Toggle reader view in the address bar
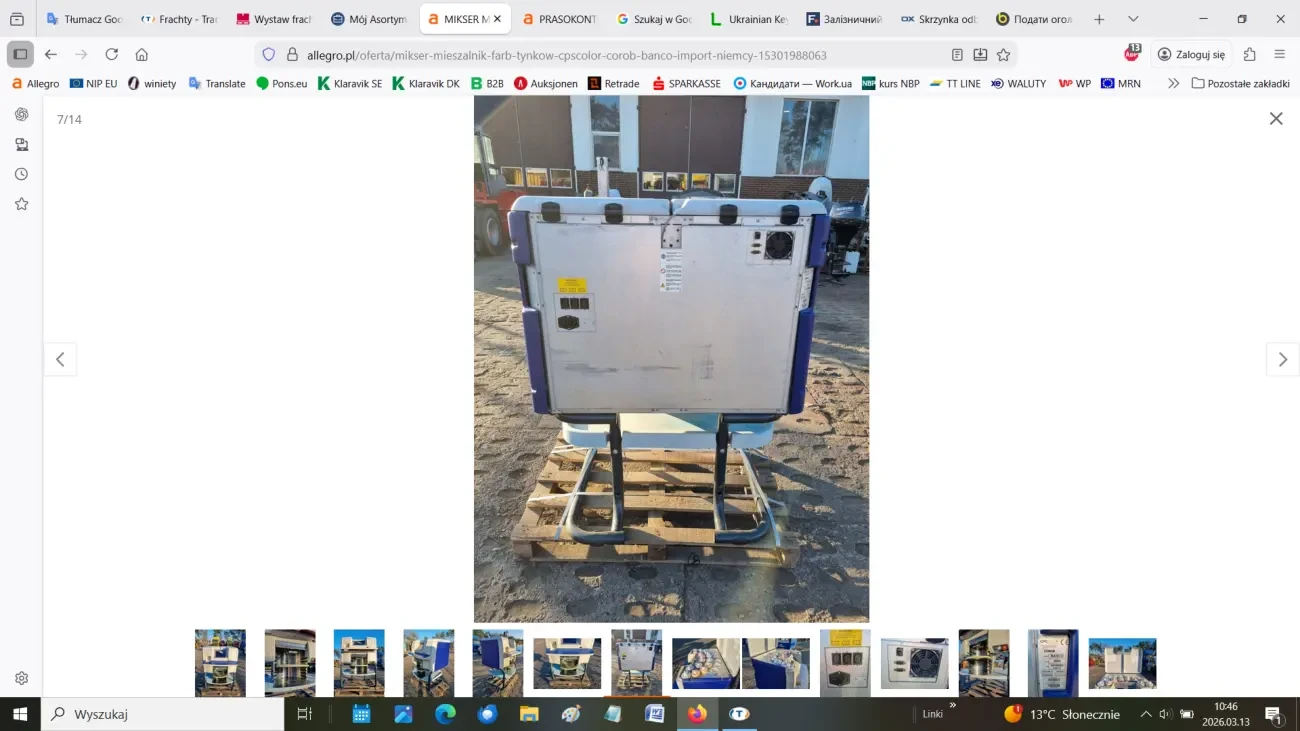 [x=957, y=55]
